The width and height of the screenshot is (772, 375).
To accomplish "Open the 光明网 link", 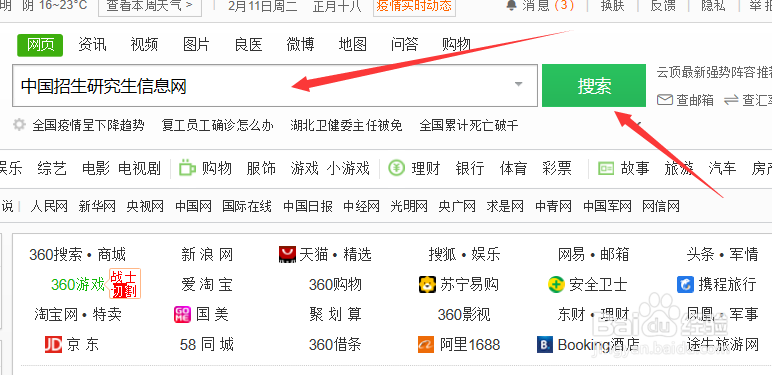I will [409, 206].
